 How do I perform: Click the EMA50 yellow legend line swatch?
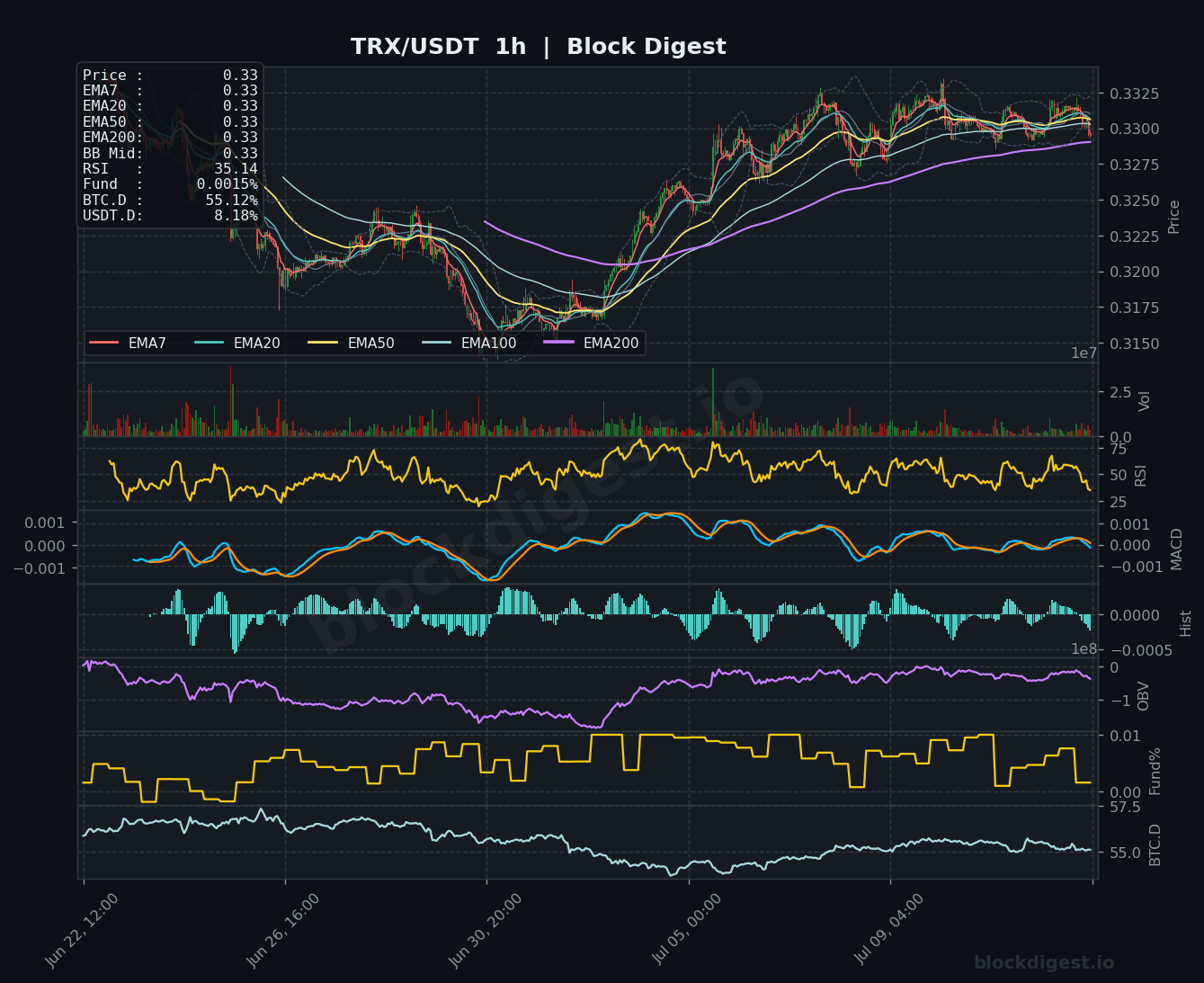323,343
